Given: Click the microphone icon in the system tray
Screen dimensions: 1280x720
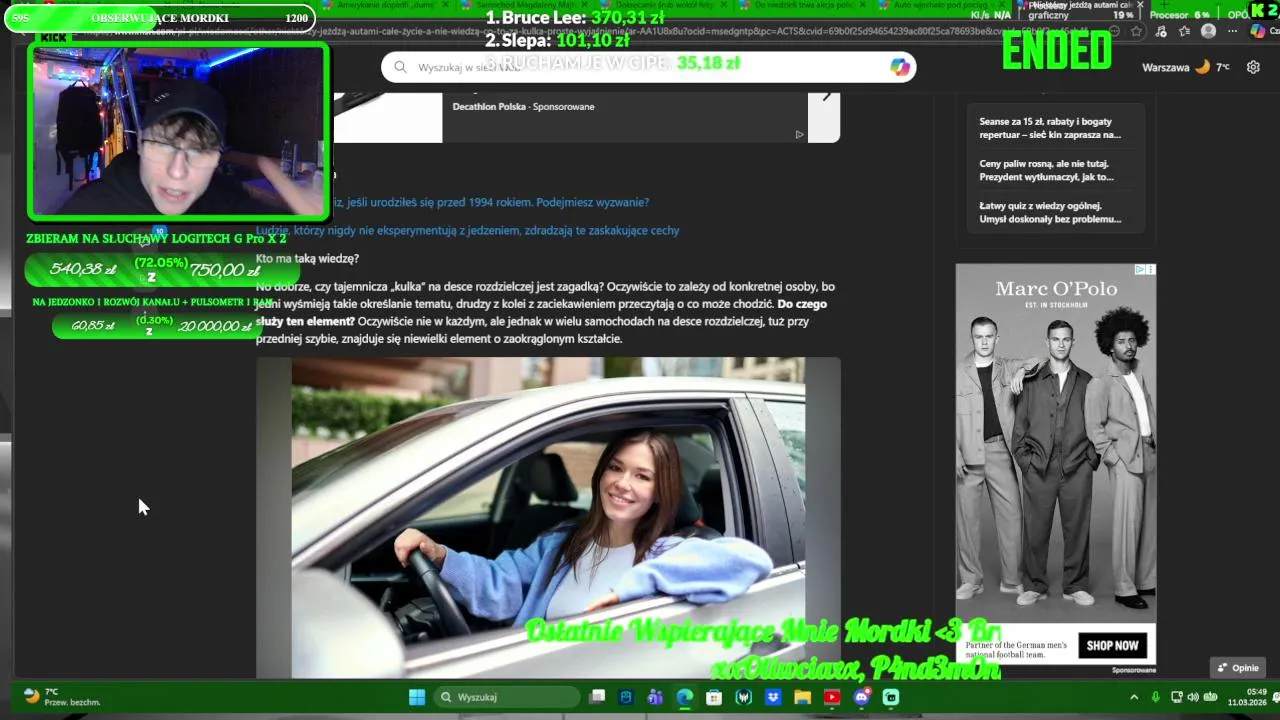Looking at the screenshot, I should (1155, 697).
